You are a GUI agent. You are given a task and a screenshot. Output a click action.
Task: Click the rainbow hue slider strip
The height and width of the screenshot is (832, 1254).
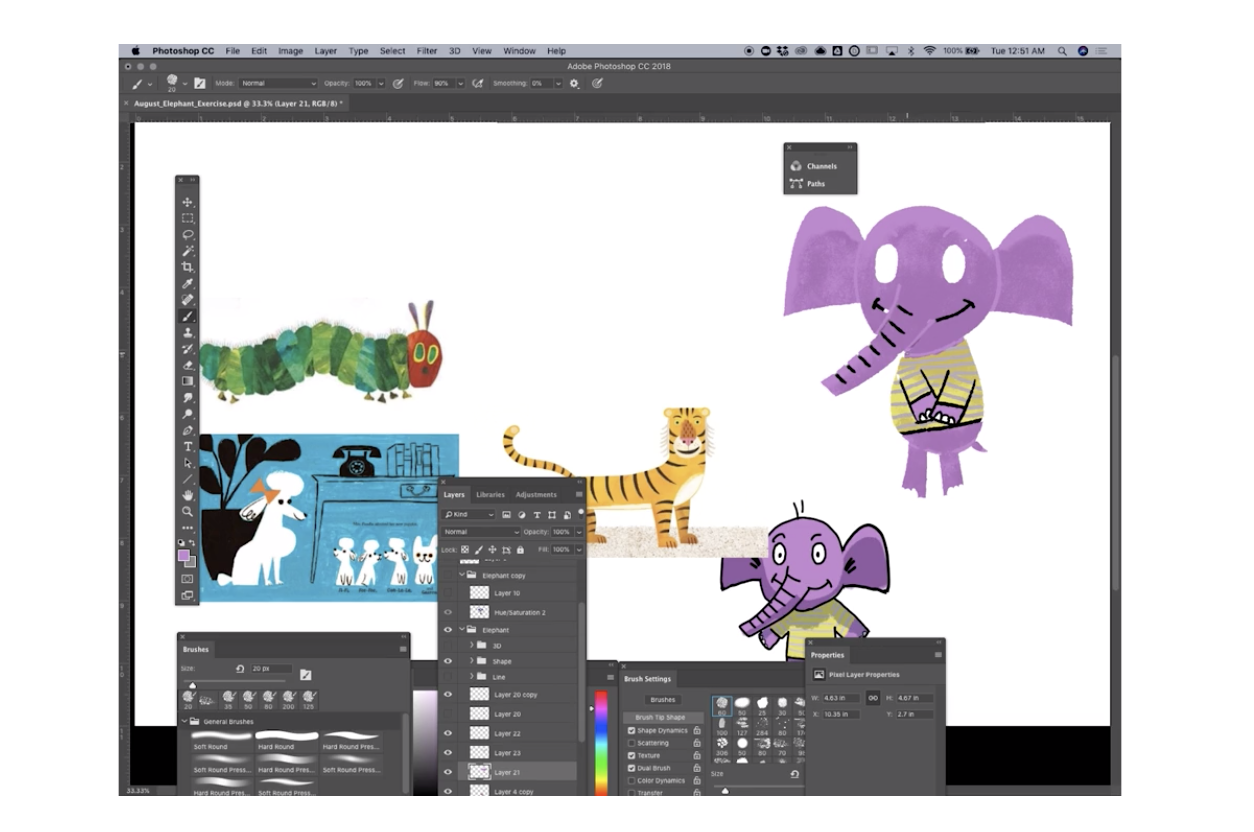(601, 742)
